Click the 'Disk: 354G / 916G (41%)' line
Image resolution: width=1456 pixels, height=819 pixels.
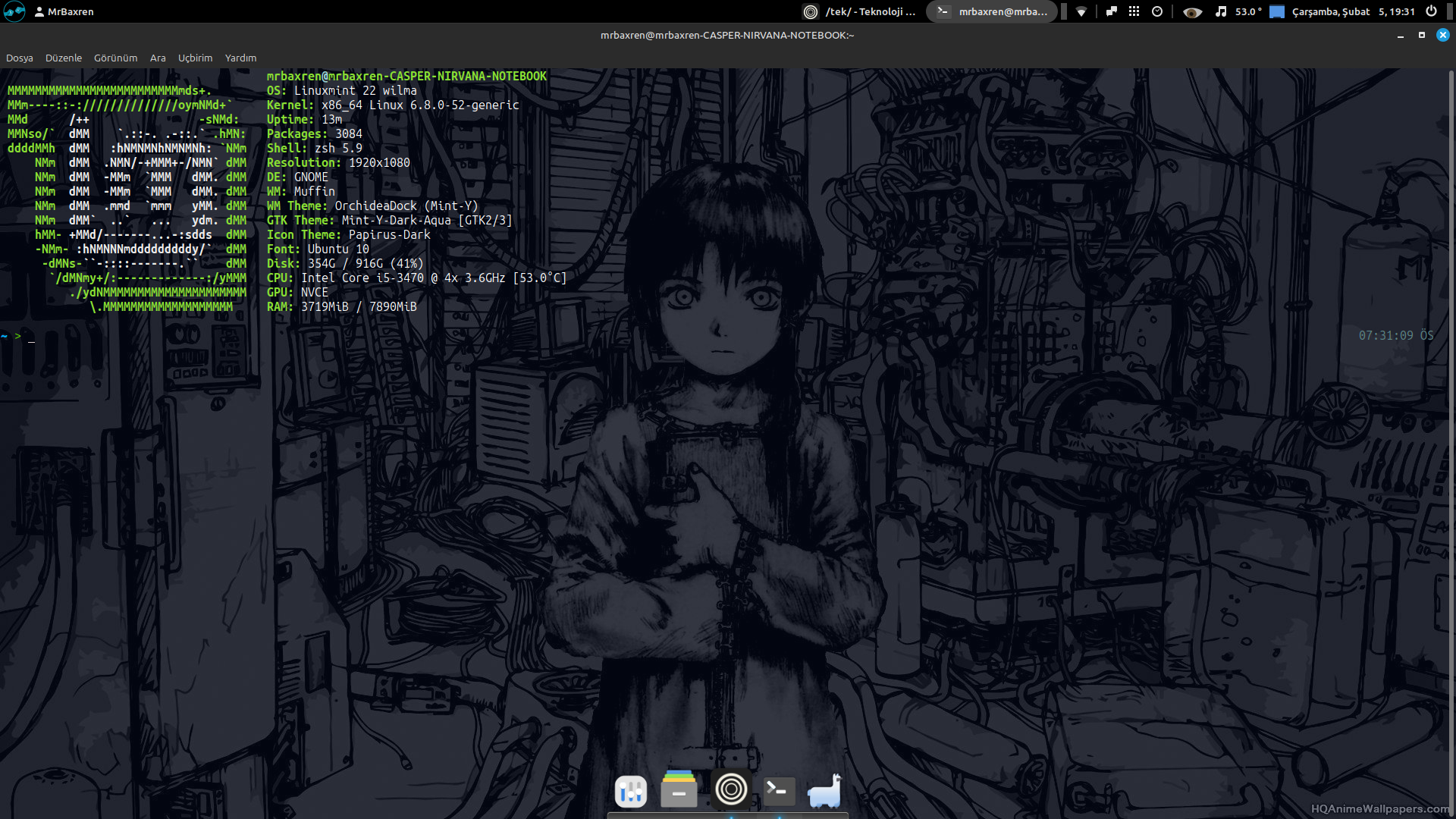(x=345, y=263)
